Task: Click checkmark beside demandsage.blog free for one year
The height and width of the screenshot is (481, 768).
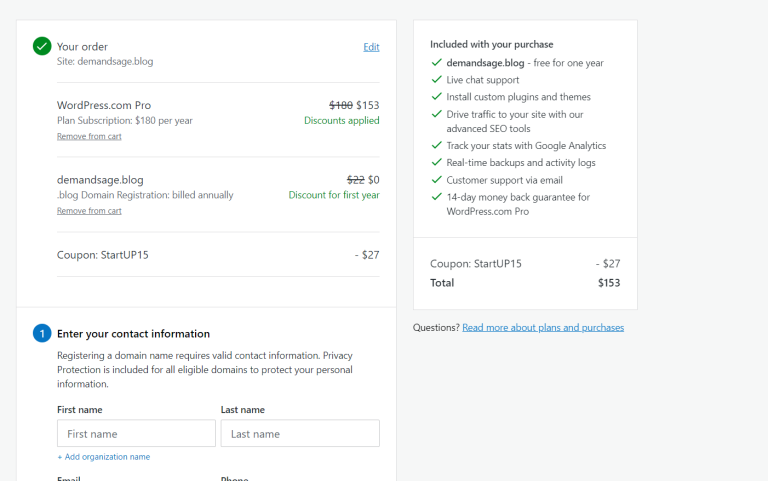Action: [x=436, y=62]
